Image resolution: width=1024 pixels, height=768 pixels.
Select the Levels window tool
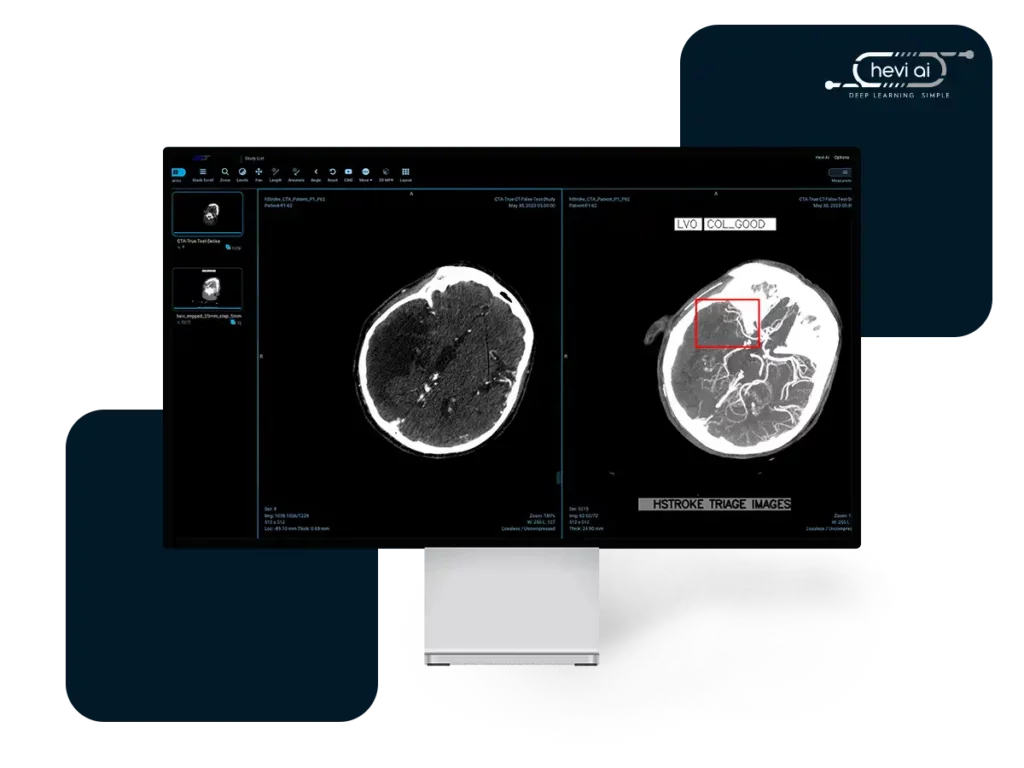[242, 174]
